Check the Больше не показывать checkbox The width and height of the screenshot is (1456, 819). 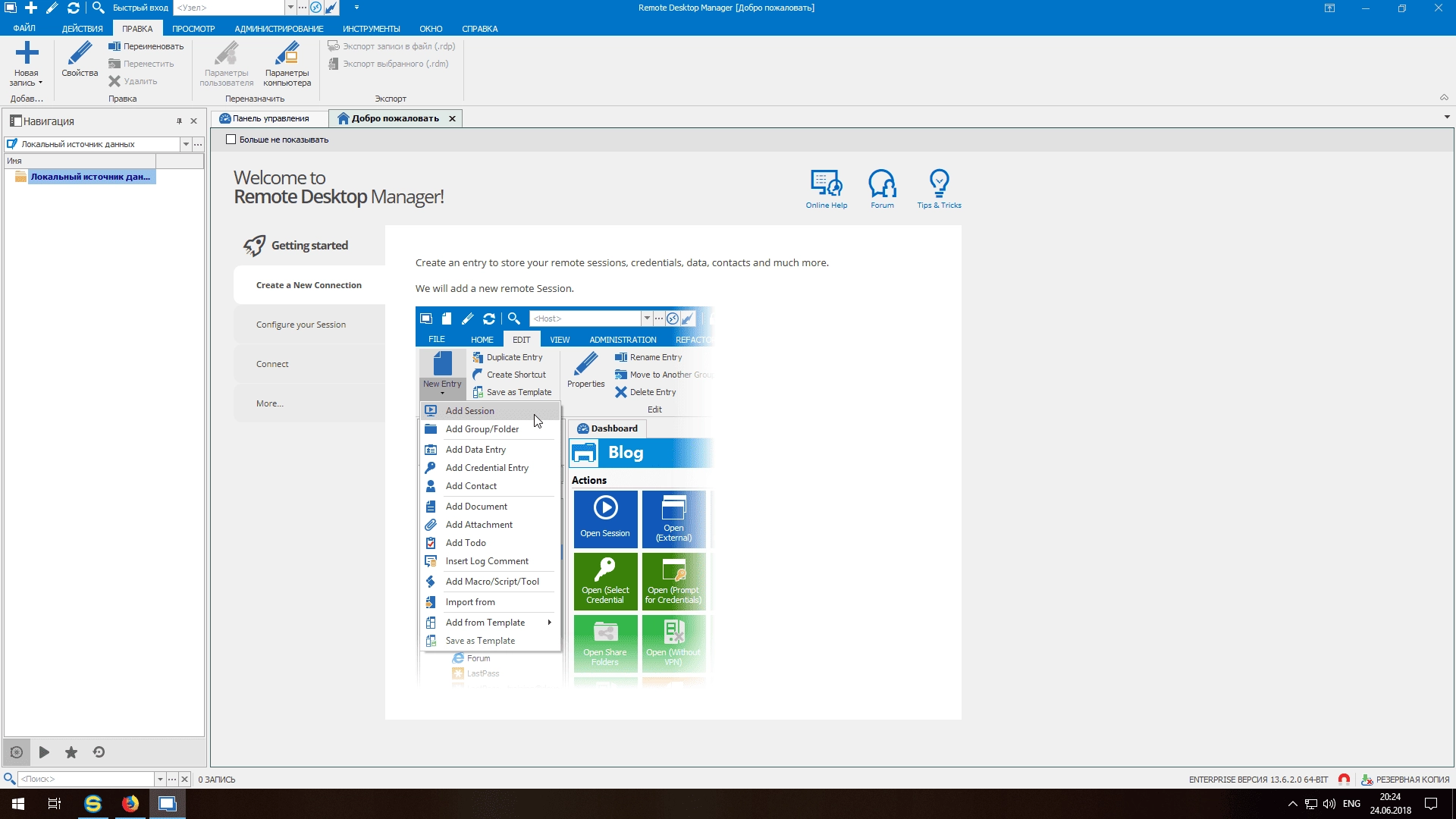[x=231, y=140]
